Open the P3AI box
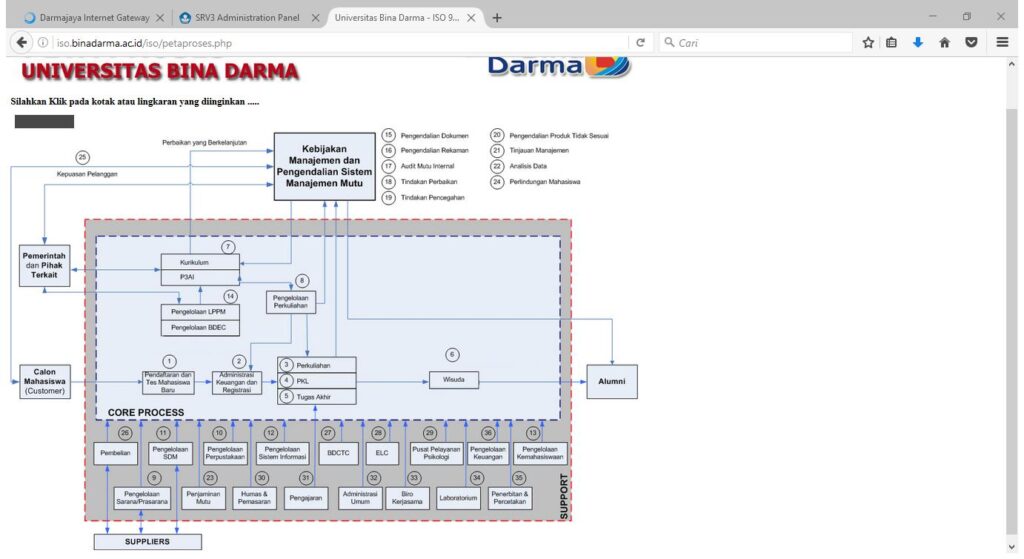 click(200, 278)
